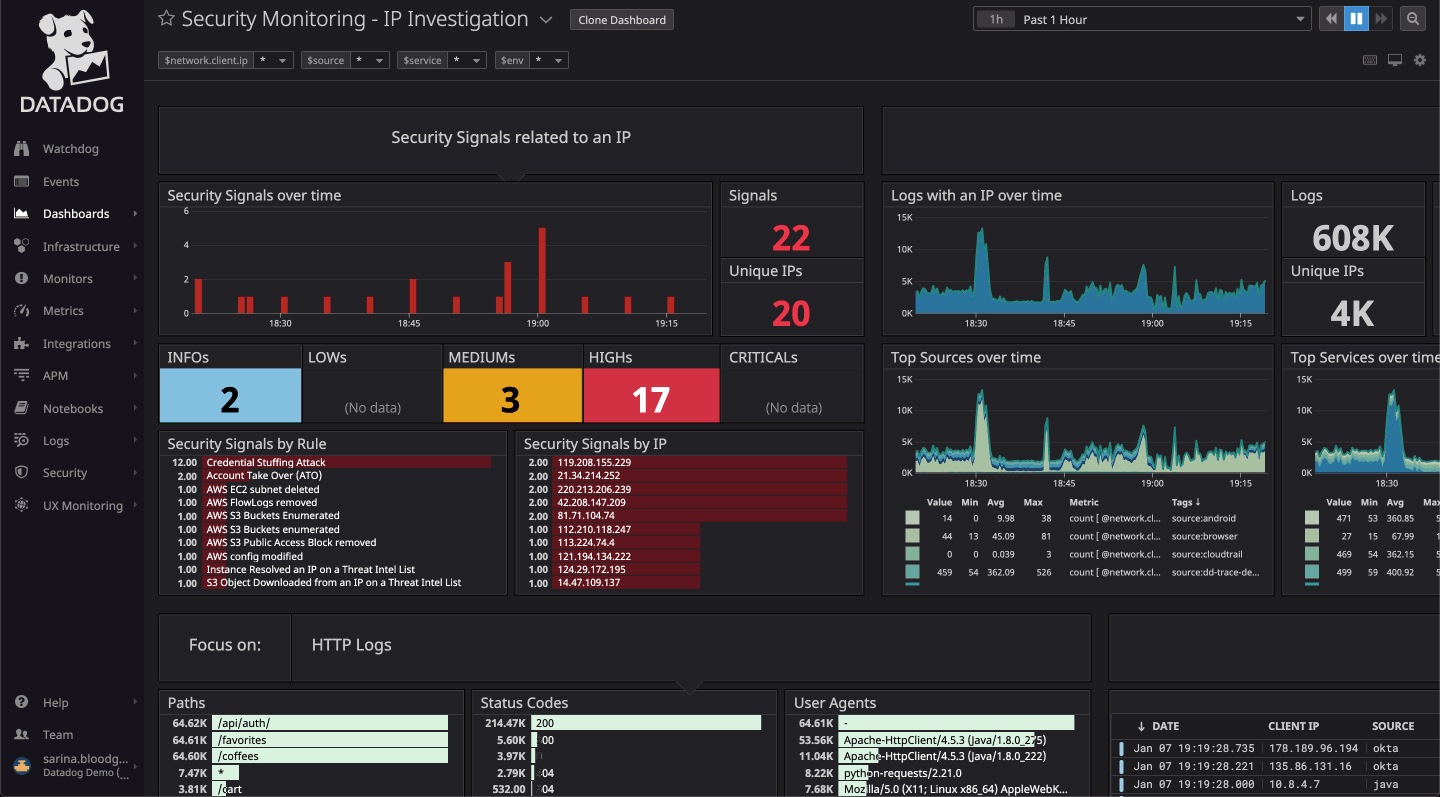Enable TV fullscreen mode
1440x797 pixels.
click(1394, 60)
